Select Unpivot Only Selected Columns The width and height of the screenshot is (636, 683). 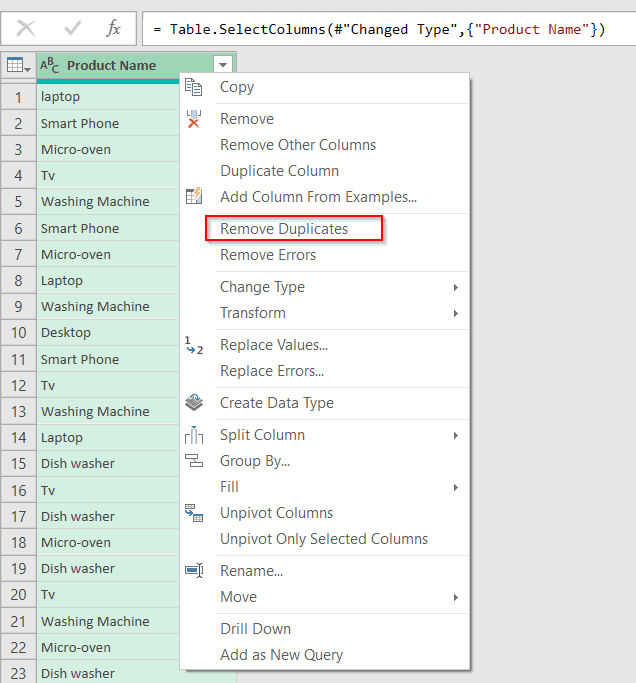point(324,539)
